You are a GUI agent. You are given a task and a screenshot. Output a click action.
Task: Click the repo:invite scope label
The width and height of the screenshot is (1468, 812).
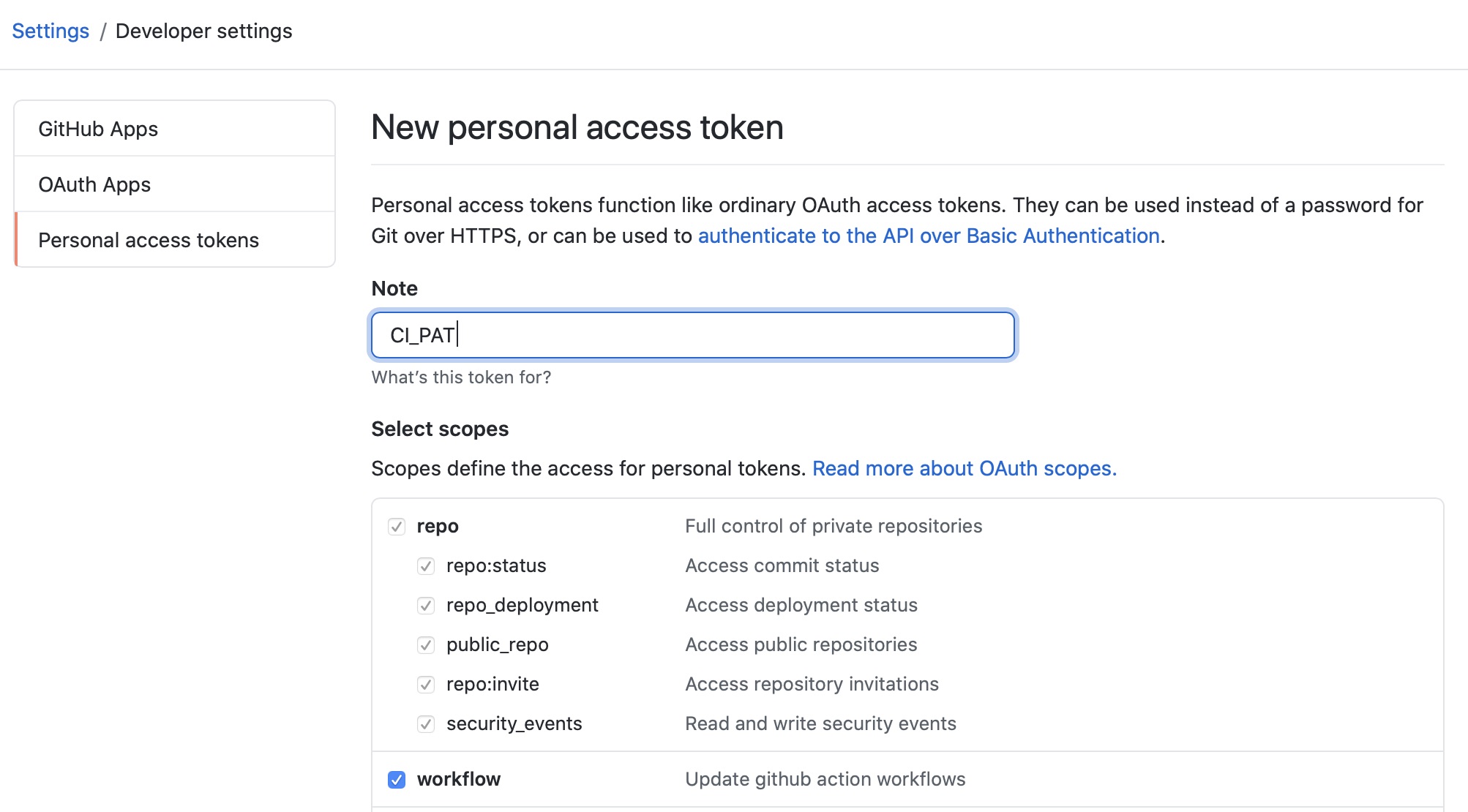tap(493, 684)
